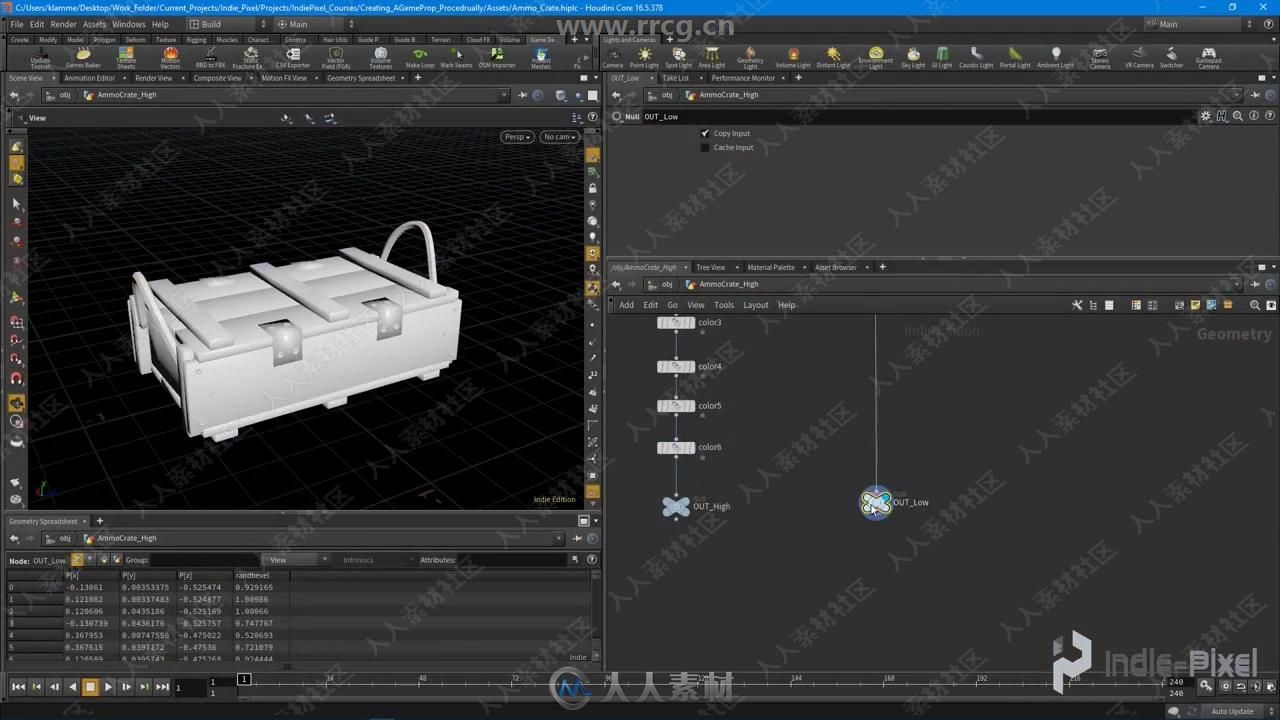Viewport: 1280px width, 720px height.
Task: Jump to the first frame
Action: coord(18,687)
